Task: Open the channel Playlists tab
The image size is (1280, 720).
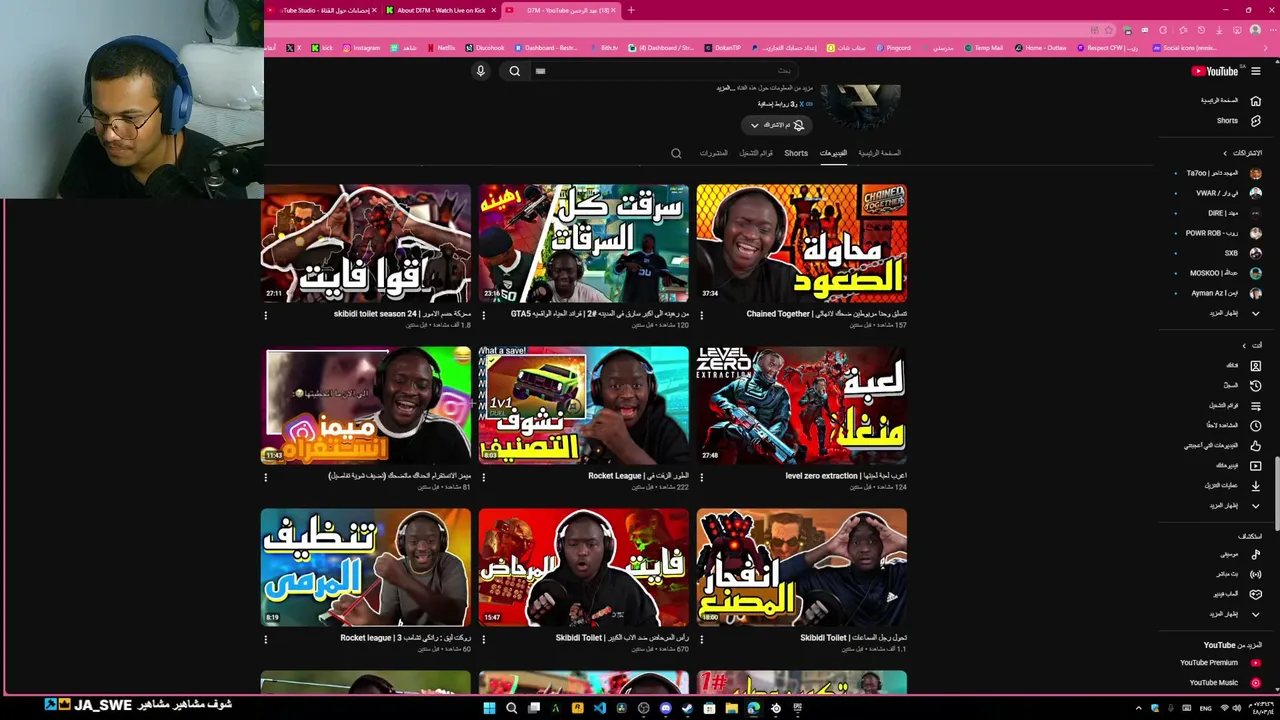Action: [x=756, y=153]
